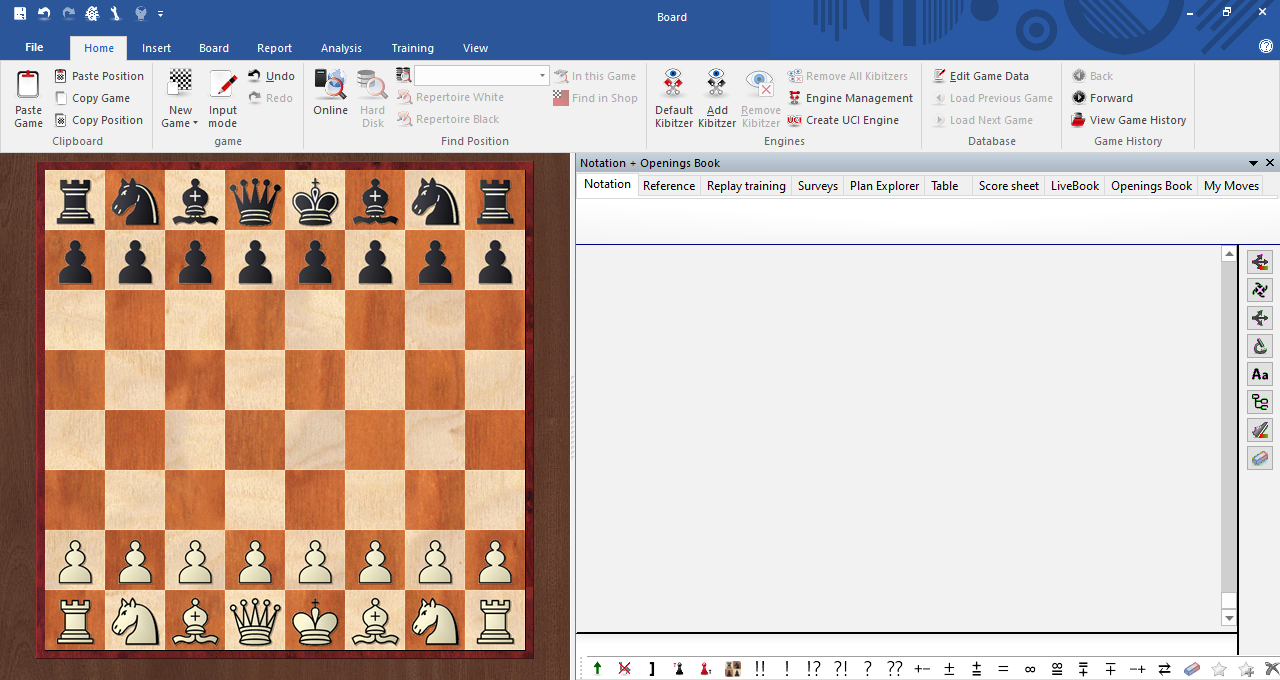
Task: Open the New Game button
Action: [x=180, y=98]
